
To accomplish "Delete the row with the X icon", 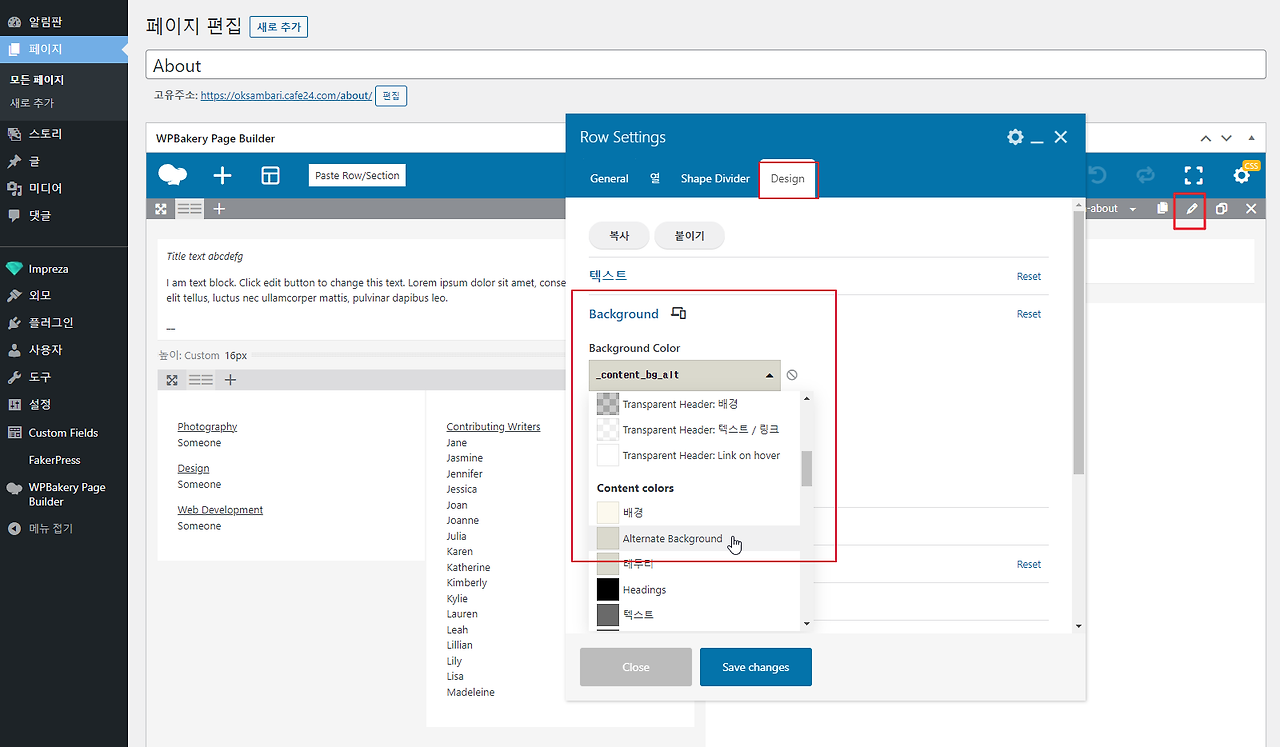I will click(1251, 209).
